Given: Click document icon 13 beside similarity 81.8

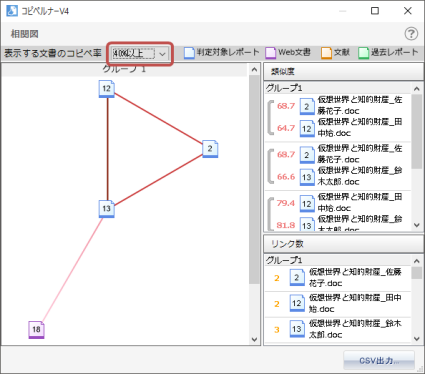Looking at the screenshot, I should (307, 224).
